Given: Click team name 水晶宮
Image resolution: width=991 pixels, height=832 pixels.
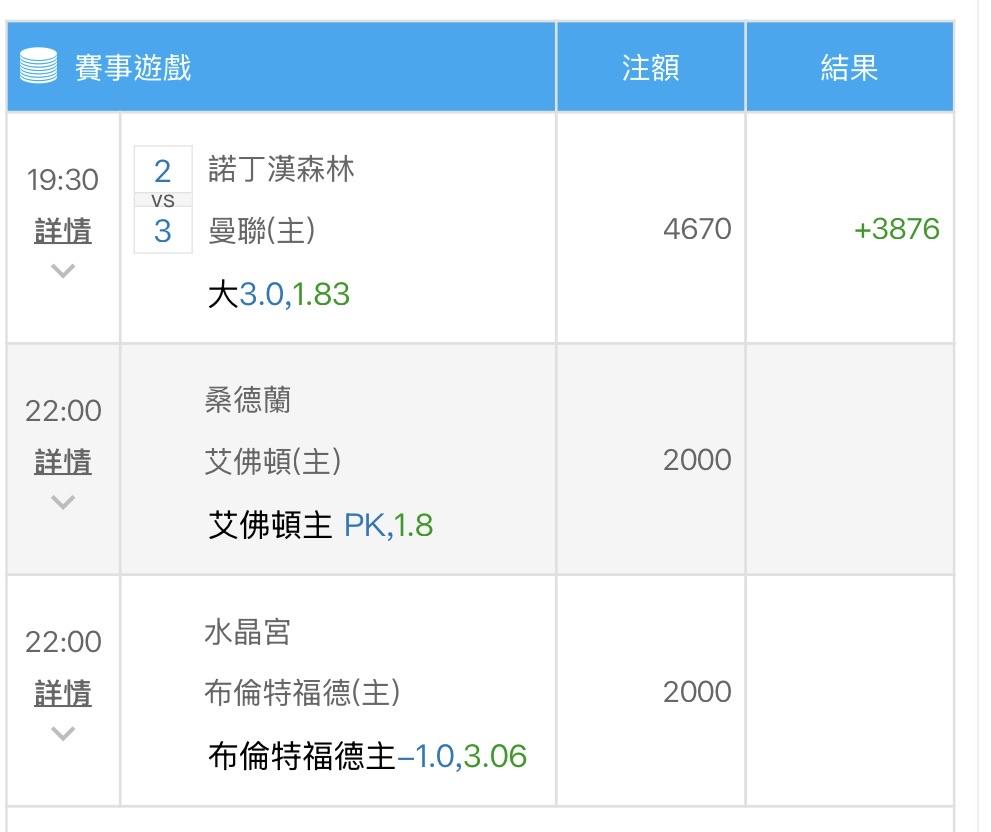Looking at the screenshot, I should click(x=247, y=632).
